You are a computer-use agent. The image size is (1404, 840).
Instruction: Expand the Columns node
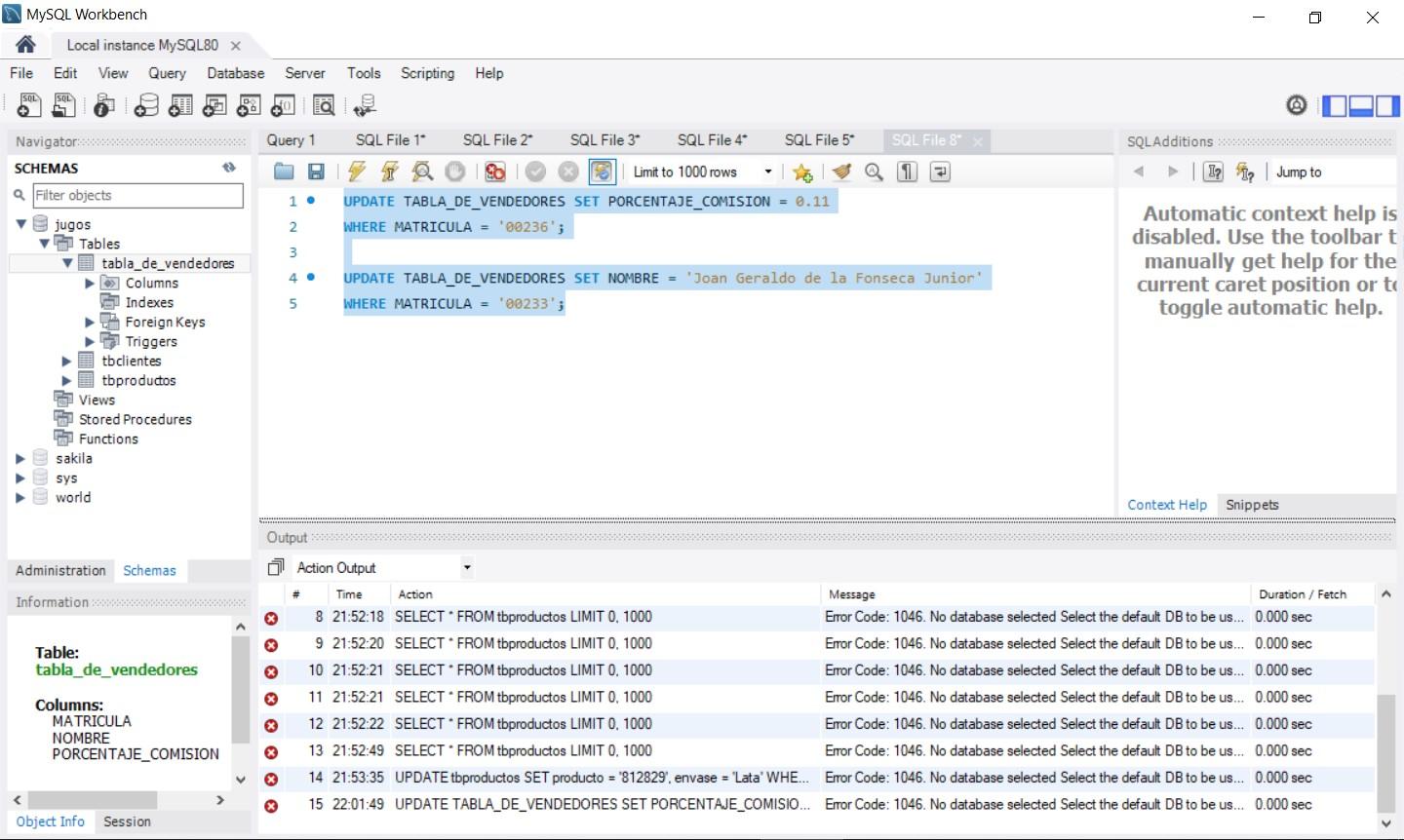click(x=91, y=283)
